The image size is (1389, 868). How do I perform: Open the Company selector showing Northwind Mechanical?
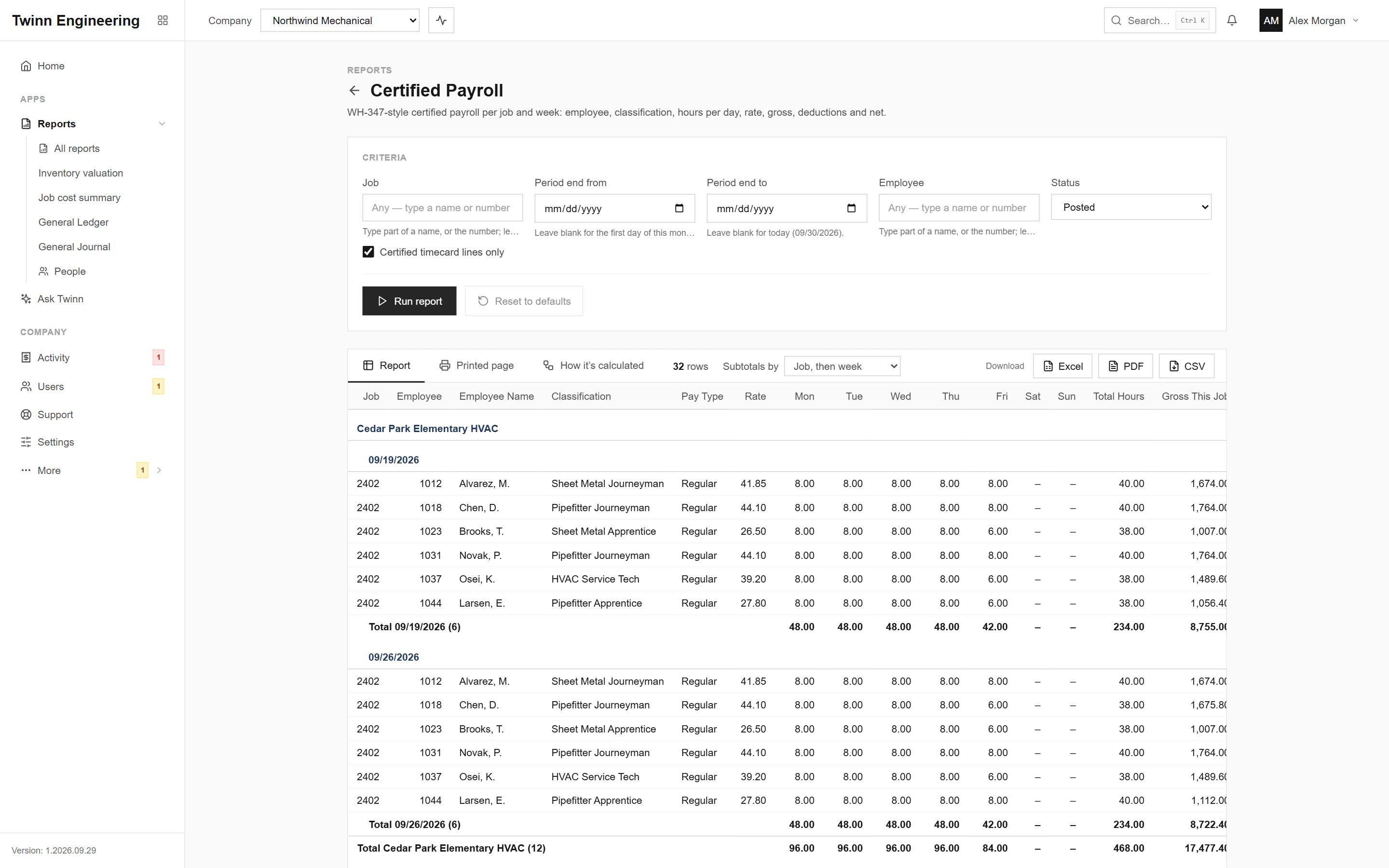coord(340,20)
